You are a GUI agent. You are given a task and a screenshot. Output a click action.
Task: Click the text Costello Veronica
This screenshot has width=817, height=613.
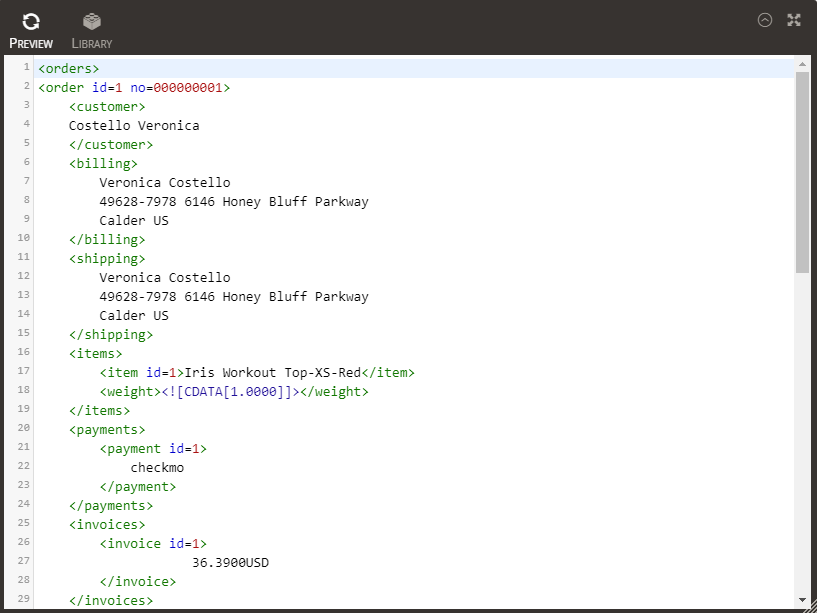pyautogui.click(x=134, y=126)
